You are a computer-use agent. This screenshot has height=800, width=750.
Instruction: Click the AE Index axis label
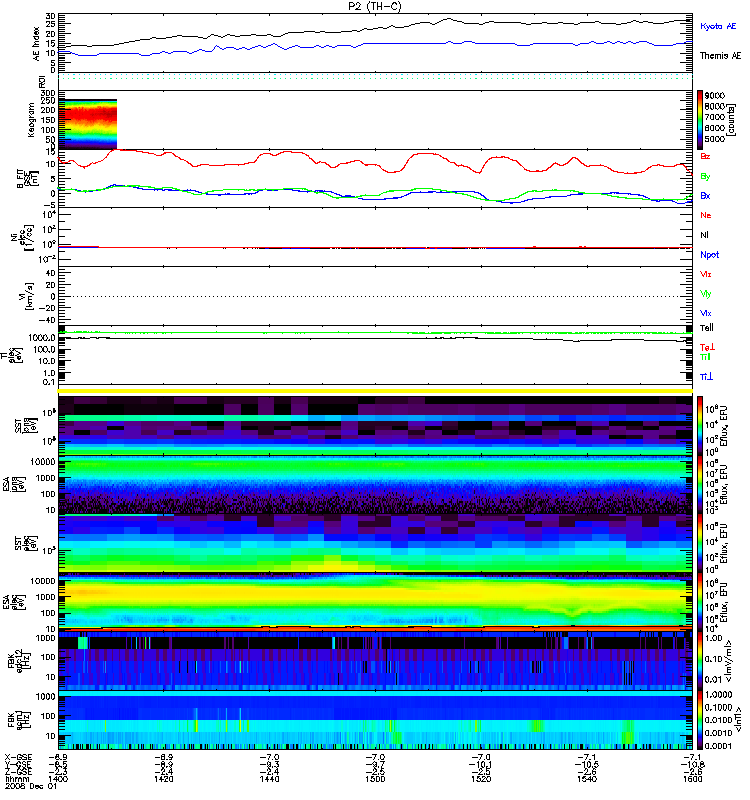[x=36, y=44]
